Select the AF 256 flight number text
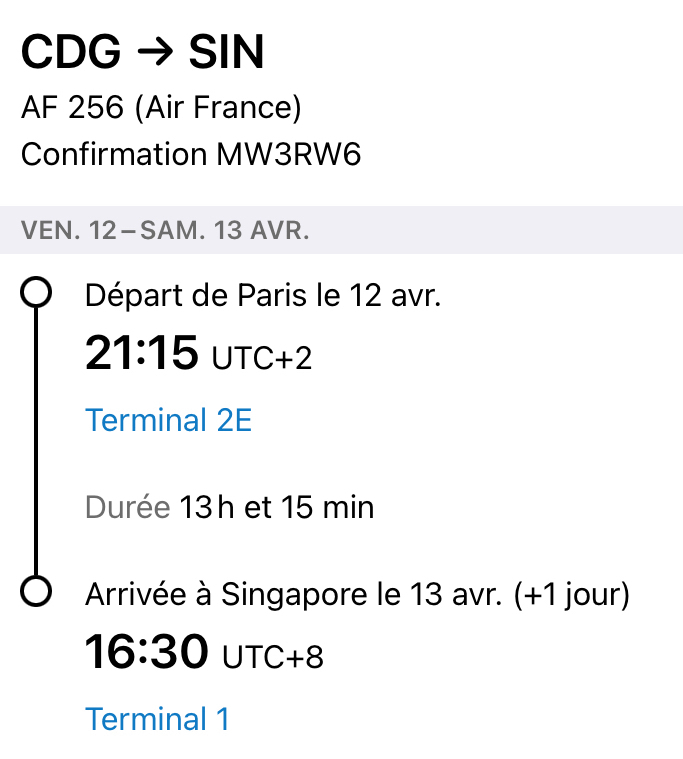The width and height of the screenshot is (683, 759). (x=72, y=108)
